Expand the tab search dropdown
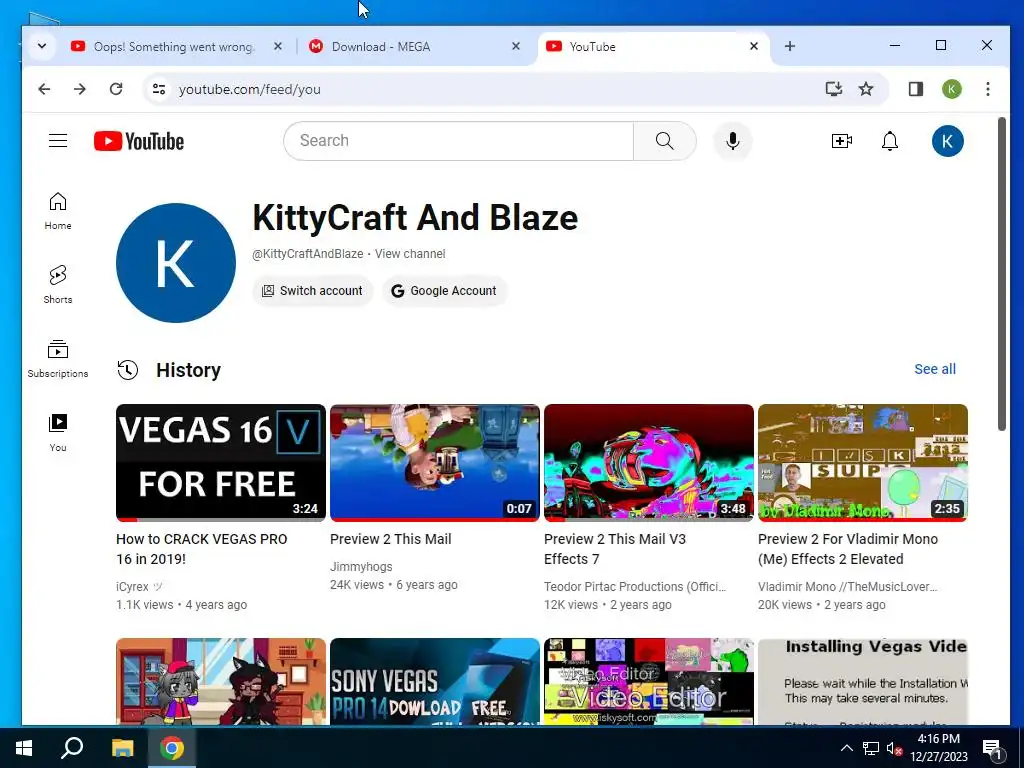Viewport: 1024px width, 768px height. (x=42, y=46)
